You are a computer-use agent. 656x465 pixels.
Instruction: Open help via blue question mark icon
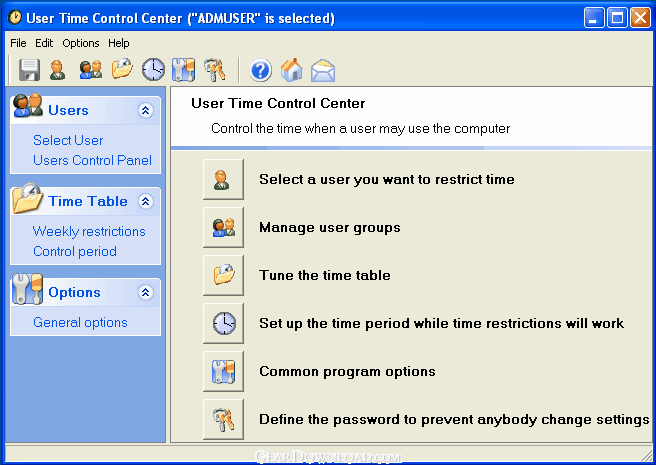click(x=260, y=70)
